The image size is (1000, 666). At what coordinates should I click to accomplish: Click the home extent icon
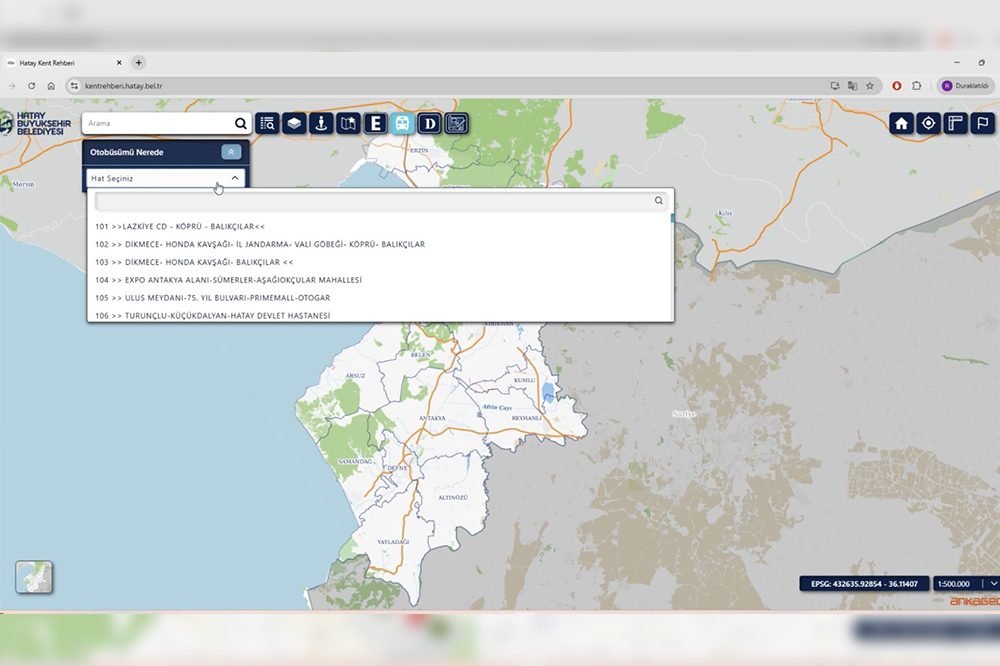click(901, 123)
